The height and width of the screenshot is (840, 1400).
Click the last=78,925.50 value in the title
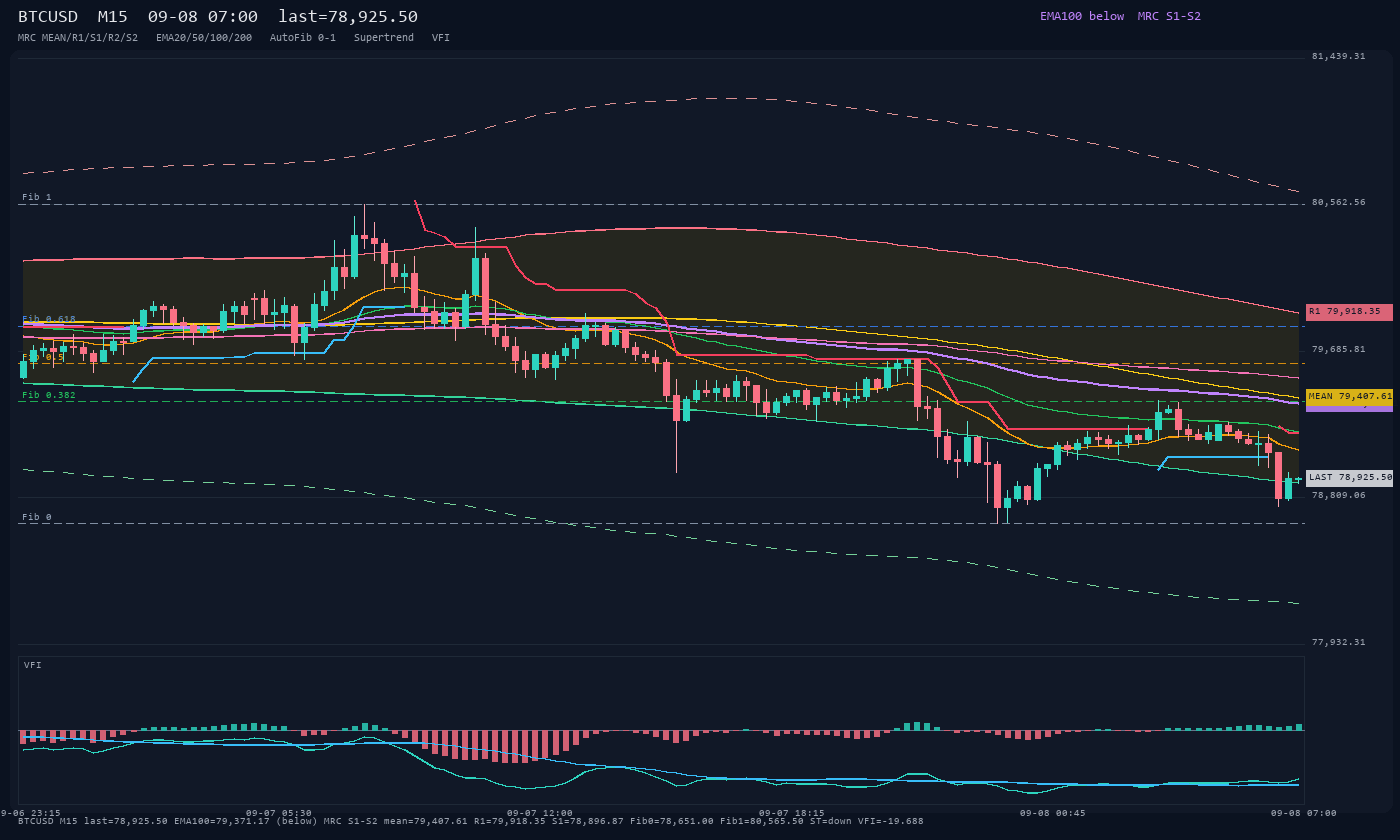[348, 17]
